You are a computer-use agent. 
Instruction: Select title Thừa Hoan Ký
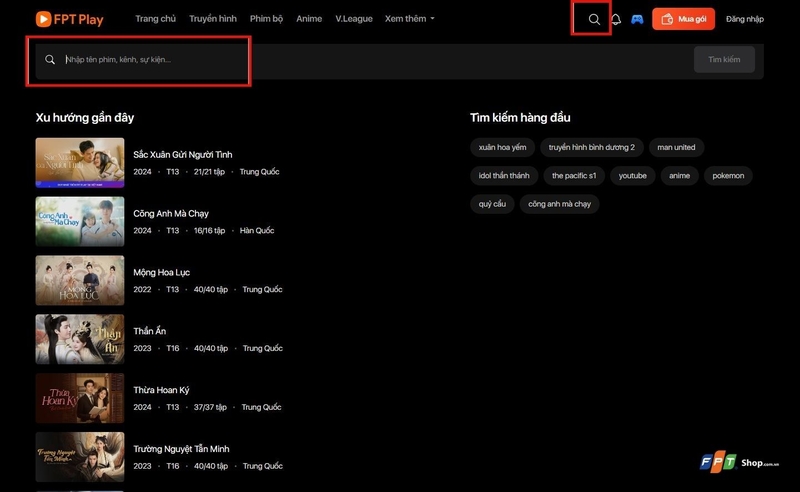pos(161,390)
